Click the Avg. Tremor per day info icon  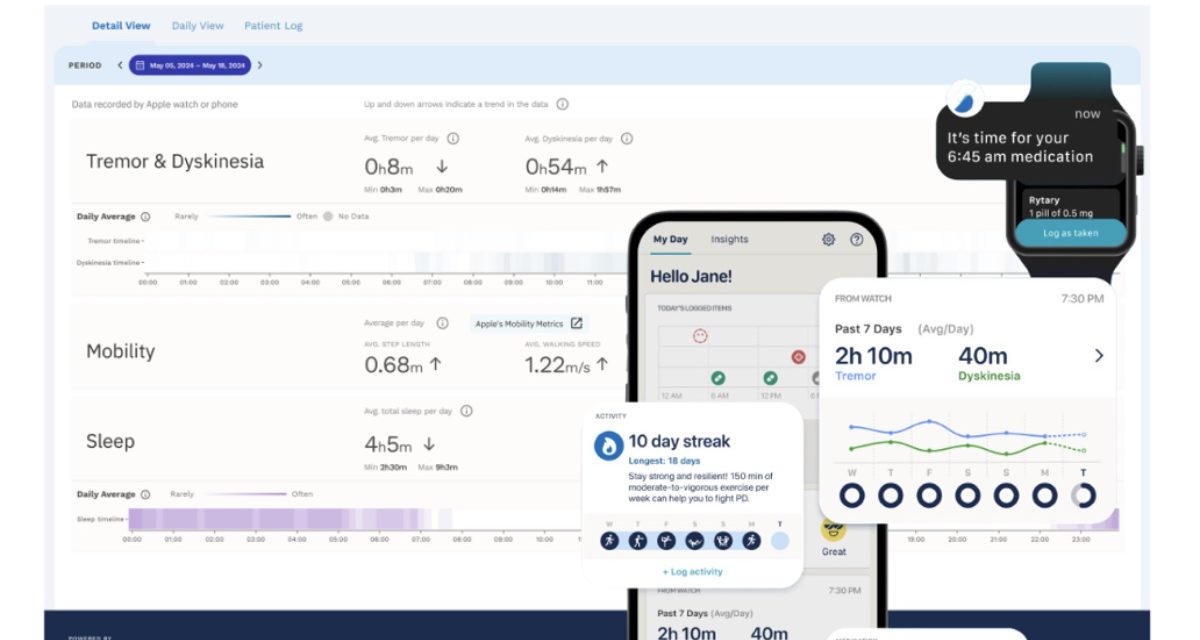pyautogui.click(x=453, y=139)
